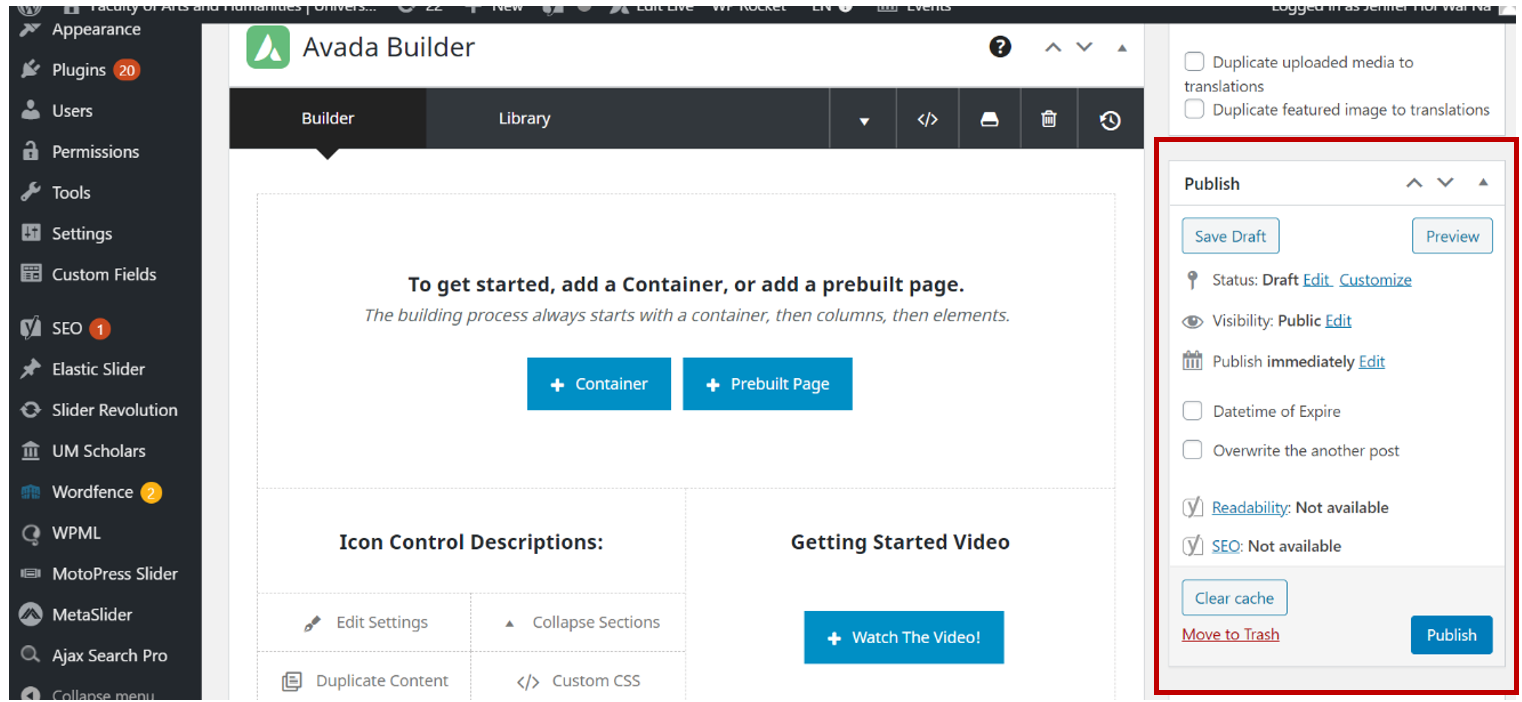This screenshot has width=1522, height=702.
Task: Move Avada Builder panel down with chevron
Action: click(1084, 47)
